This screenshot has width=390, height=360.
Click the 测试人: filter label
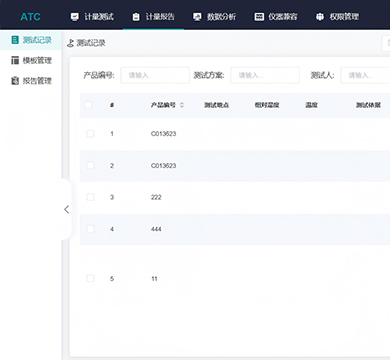click(322, 75)
